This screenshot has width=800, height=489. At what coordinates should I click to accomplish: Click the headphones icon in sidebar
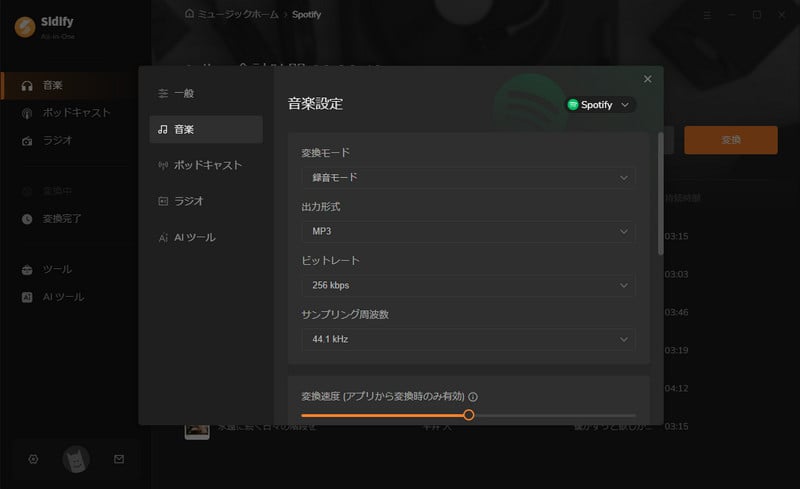click(27, 86)
